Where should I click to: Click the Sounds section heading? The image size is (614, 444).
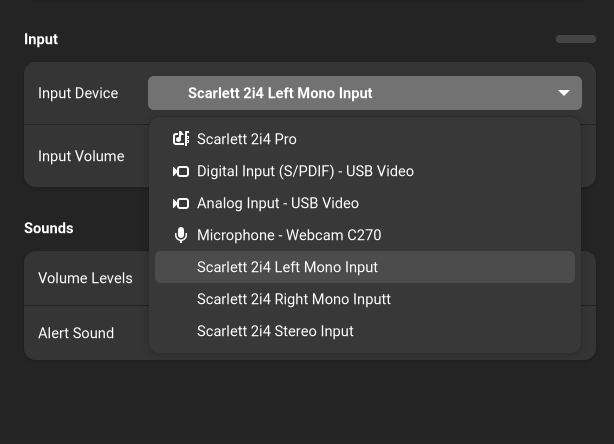tap(49, 228)
